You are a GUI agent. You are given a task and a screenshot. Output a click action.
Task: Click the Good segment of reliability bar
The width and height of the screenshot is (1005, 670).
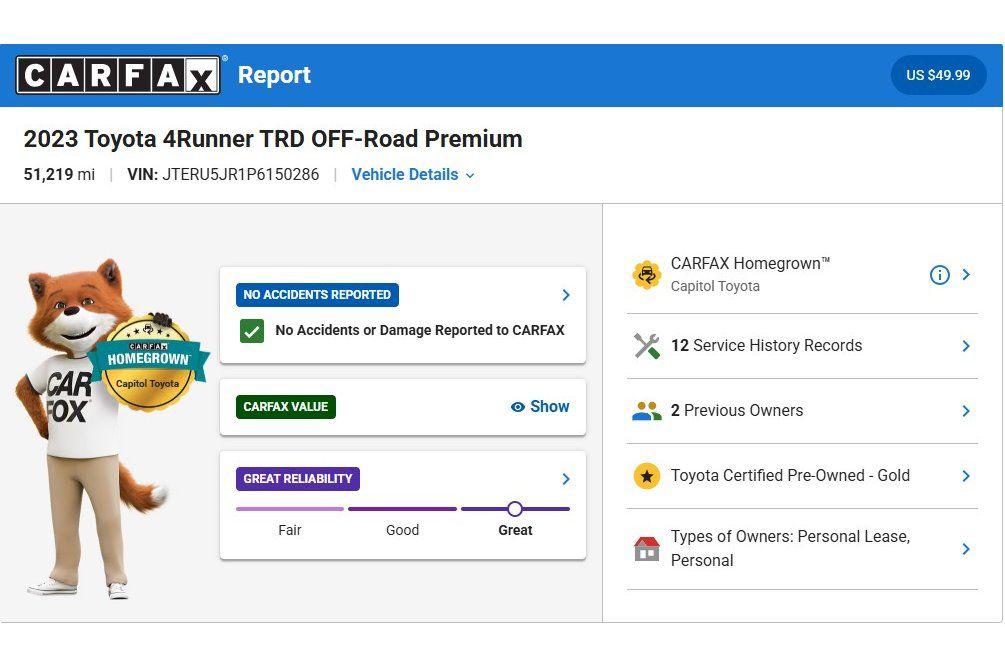pos(403,509)
